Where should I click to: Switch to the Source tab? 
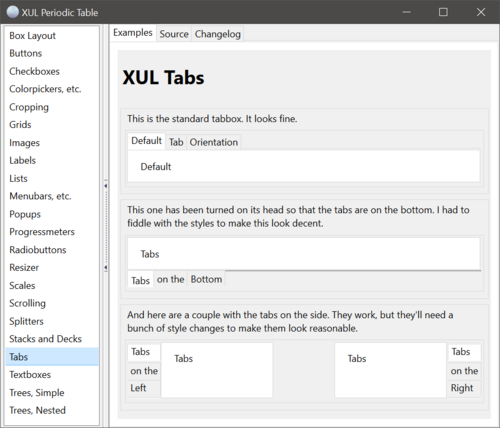(174, 34)
